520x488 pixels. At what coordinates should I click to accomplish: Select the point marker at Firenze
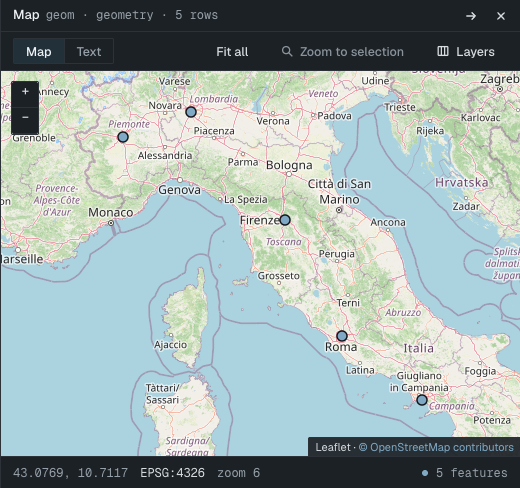tap(285, 220)
